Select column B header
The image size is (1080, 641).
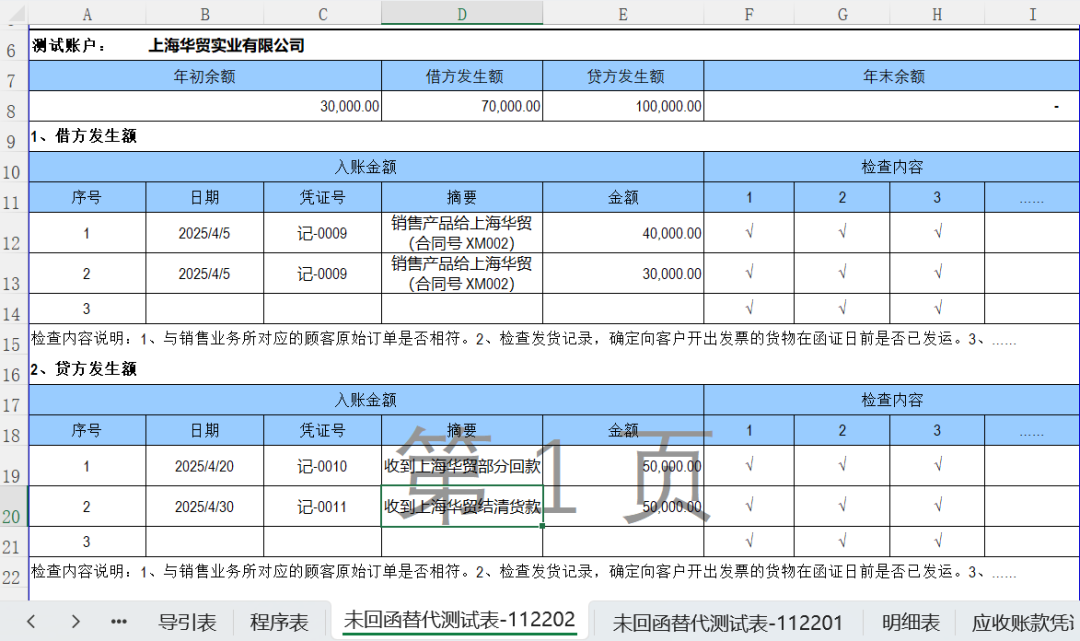coord(205,14)
